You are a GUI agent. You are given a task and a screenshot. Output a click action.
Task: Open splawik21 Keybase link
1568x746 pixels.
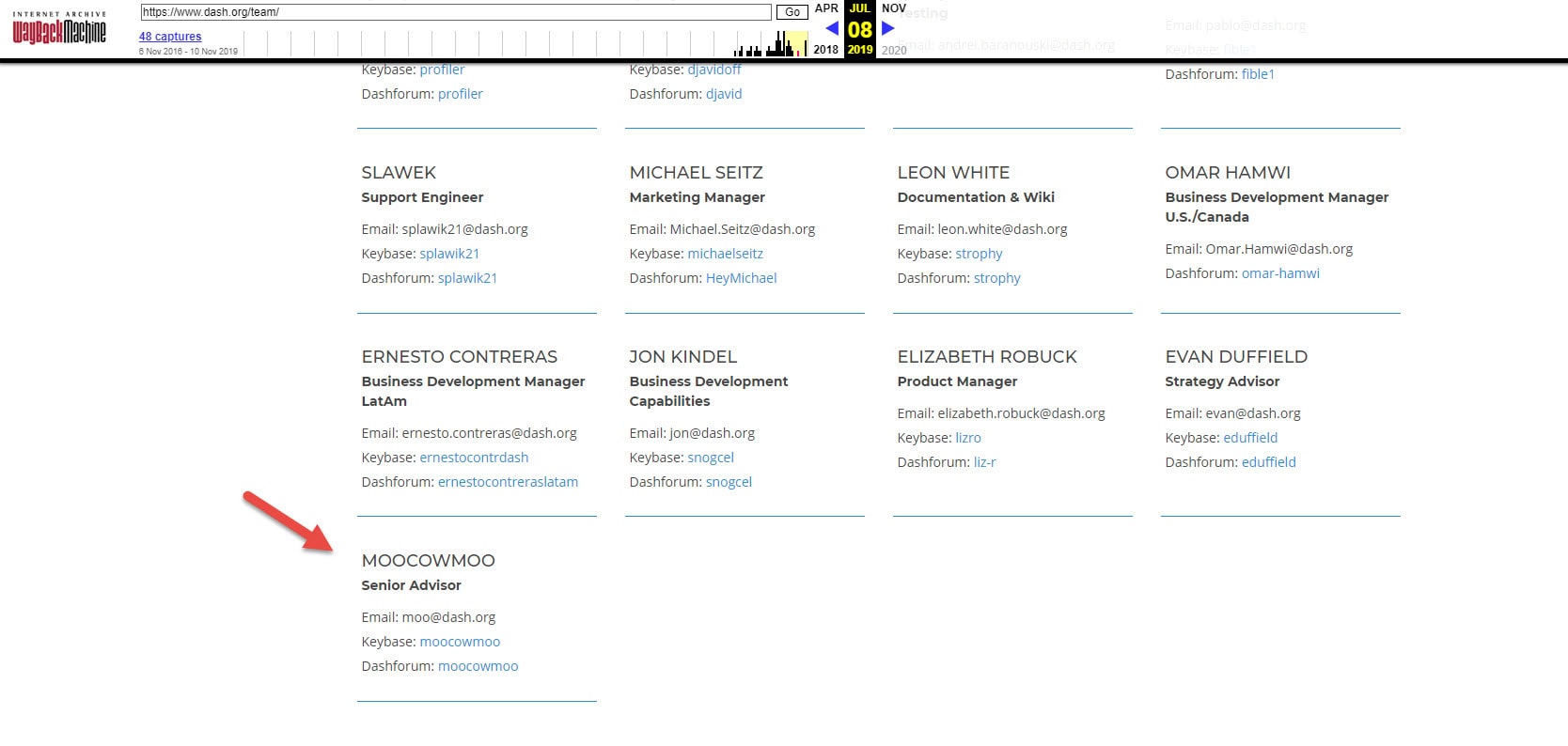coord(449,254)
